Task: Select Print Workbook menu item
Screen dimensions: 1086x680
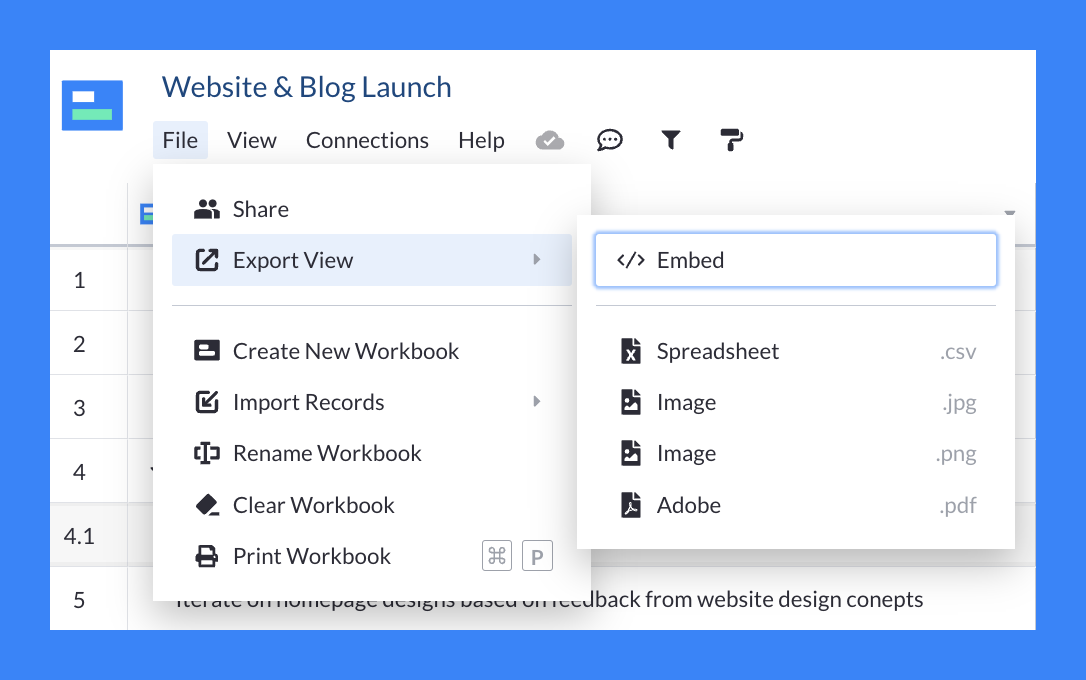Action: (311, 556)
